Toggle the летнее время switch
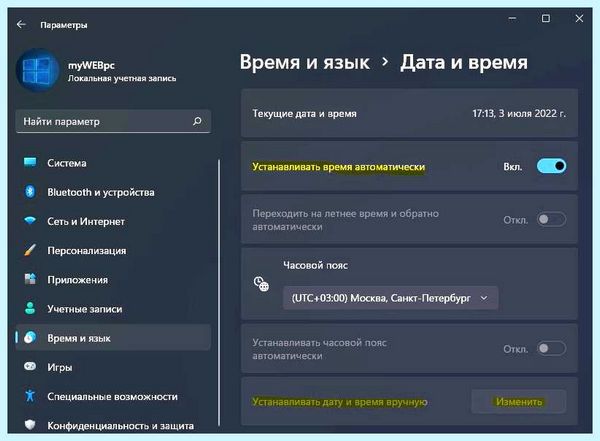Image resolution: width=600 pixels, height=441 pixels. coord(551,219)
